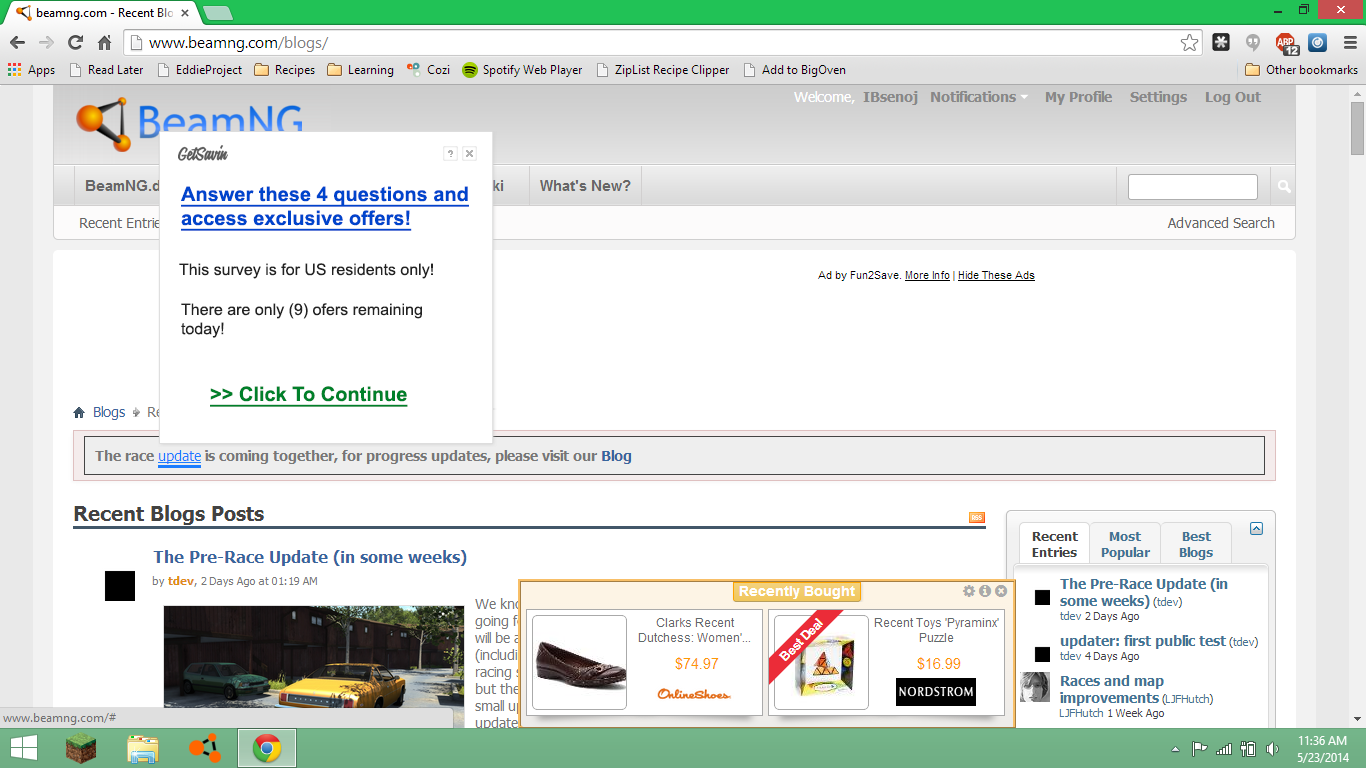Click the underlined 'update' link in notice
The width and height of the screenshot is (1366, 768).
tap(179, 456)
